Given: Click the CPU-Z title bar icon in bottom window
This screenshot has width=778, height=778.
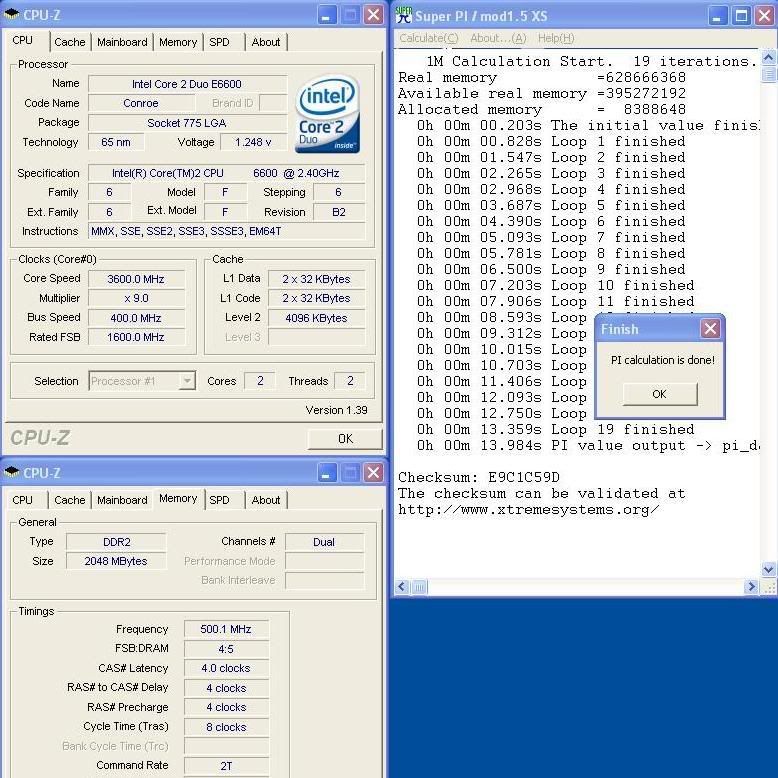Looking at the screenshot, I should (11, 472).
